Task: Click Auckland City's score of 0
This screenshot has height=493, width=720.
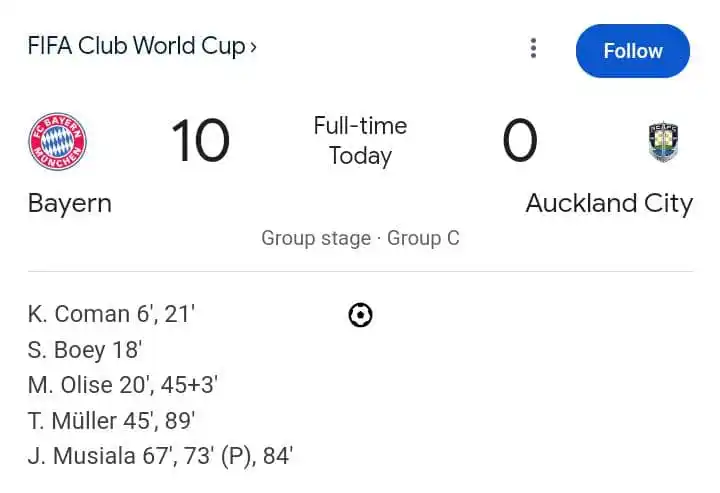Action: [520, 140]
